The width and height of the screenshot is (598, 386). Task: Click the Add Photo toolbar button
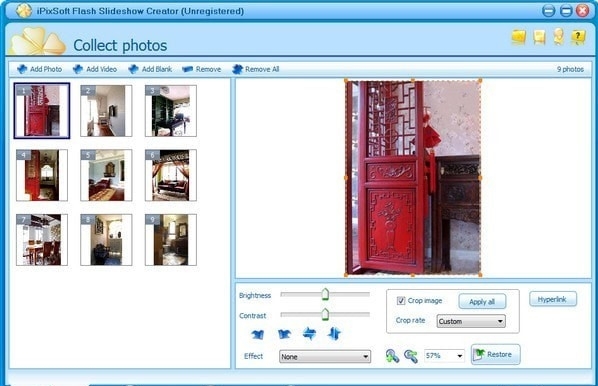click(40, 69)
